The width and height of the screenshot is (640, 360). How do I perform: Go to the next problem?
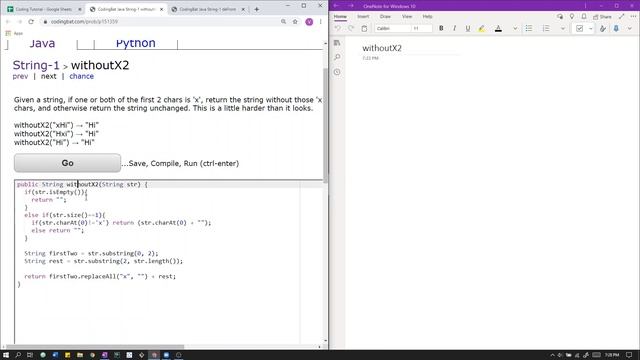tap(49, 76)
